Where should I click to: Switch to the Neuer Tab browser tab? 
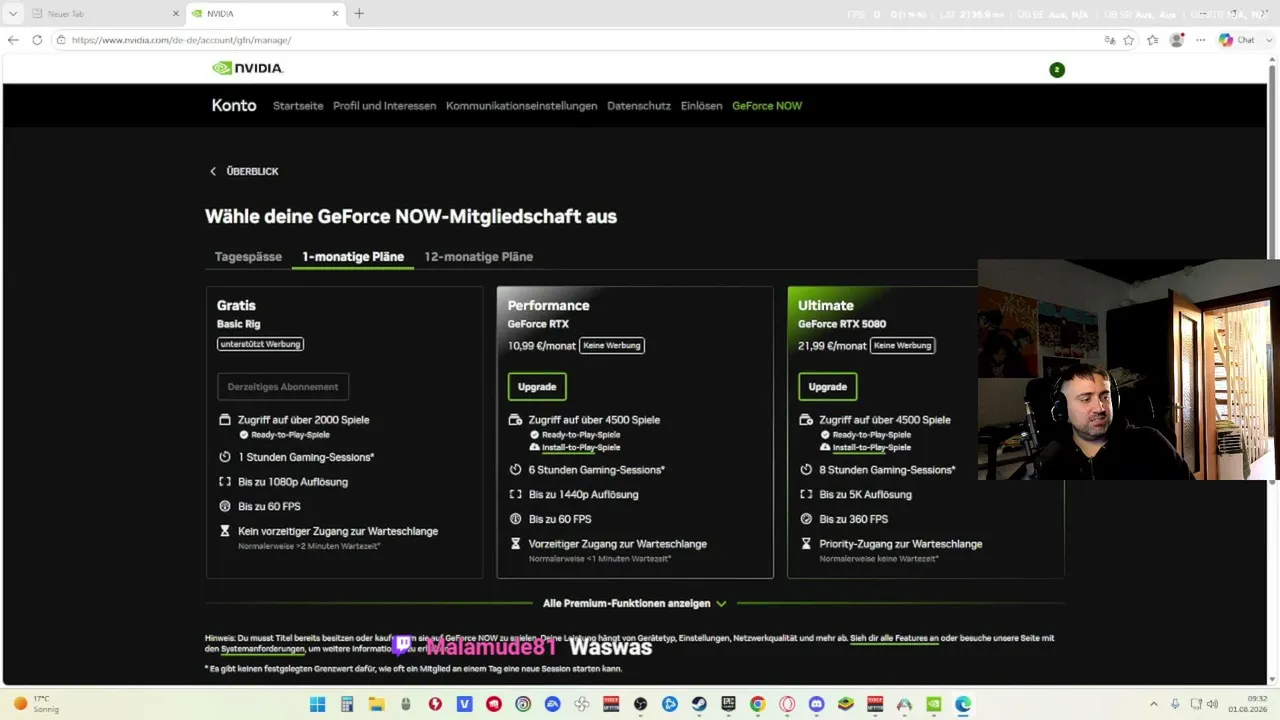104,14
